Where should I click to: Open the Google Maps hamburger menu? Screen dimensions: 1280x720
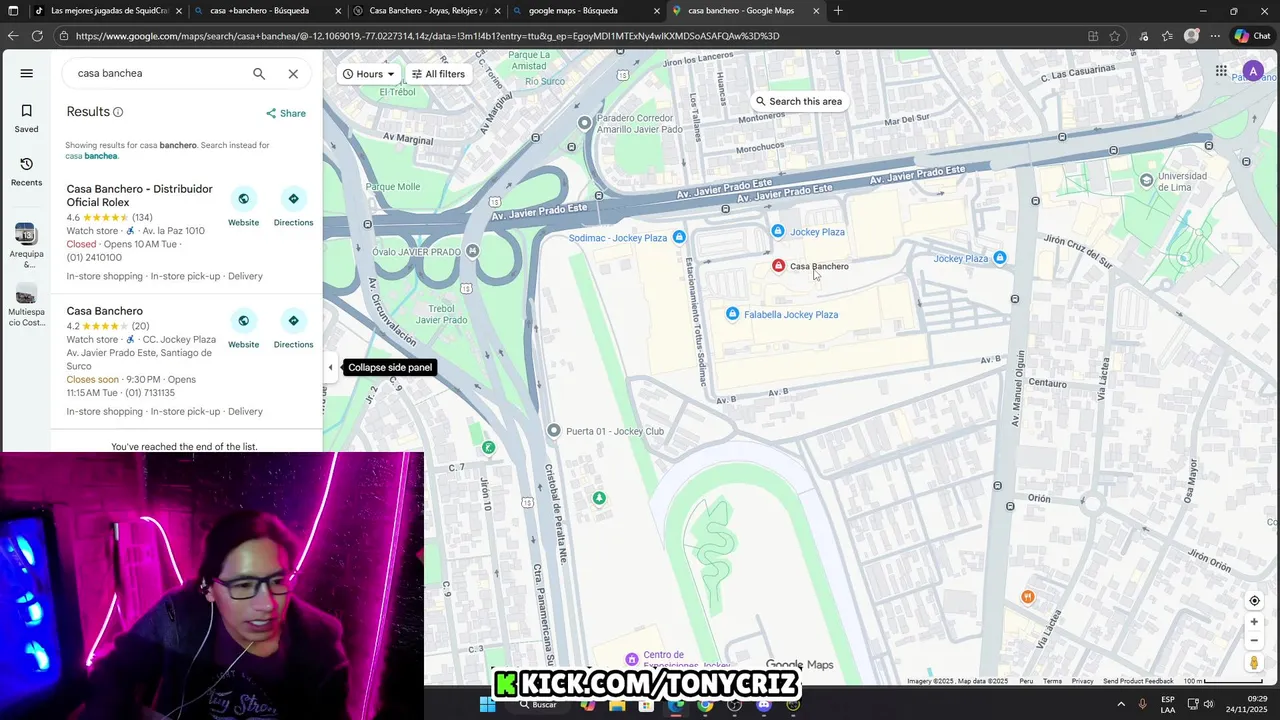(27, 73)
